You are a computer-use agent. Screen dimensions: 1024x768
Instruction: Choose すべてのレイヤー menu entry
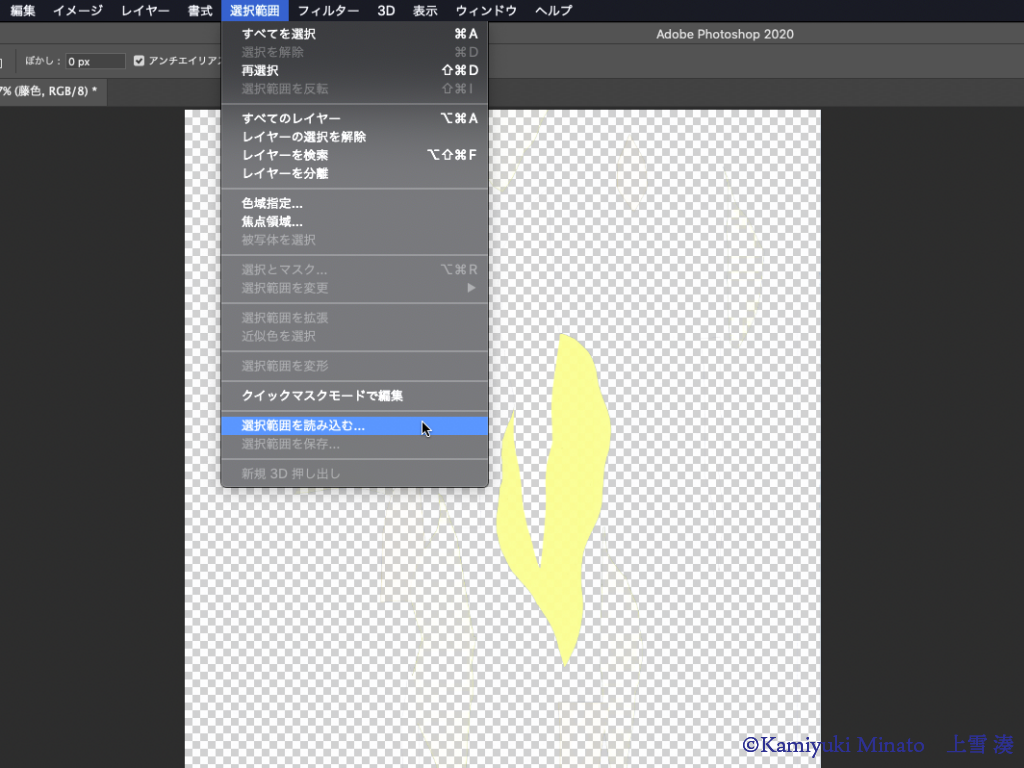[291, 118]
